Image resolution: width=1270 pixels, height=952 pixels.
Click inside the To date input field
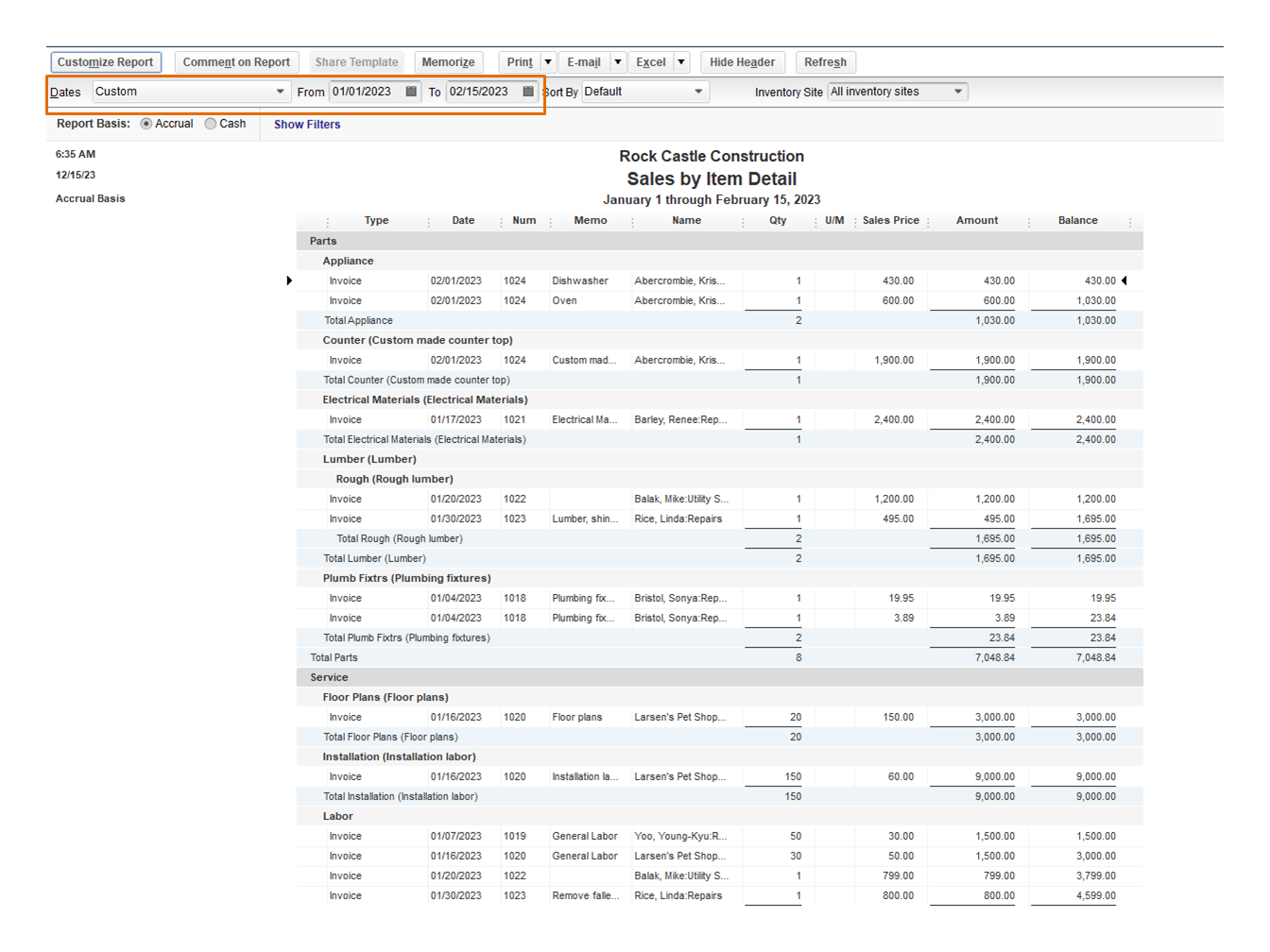[x=477, y=92]
